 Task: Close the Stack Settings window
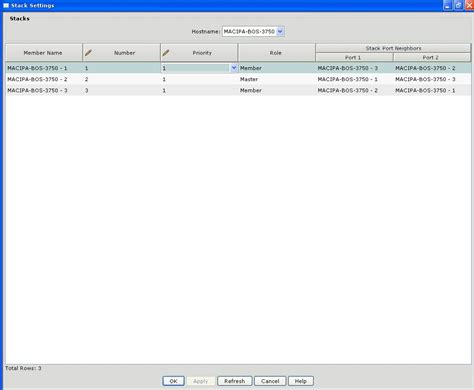tap(469, 5)
